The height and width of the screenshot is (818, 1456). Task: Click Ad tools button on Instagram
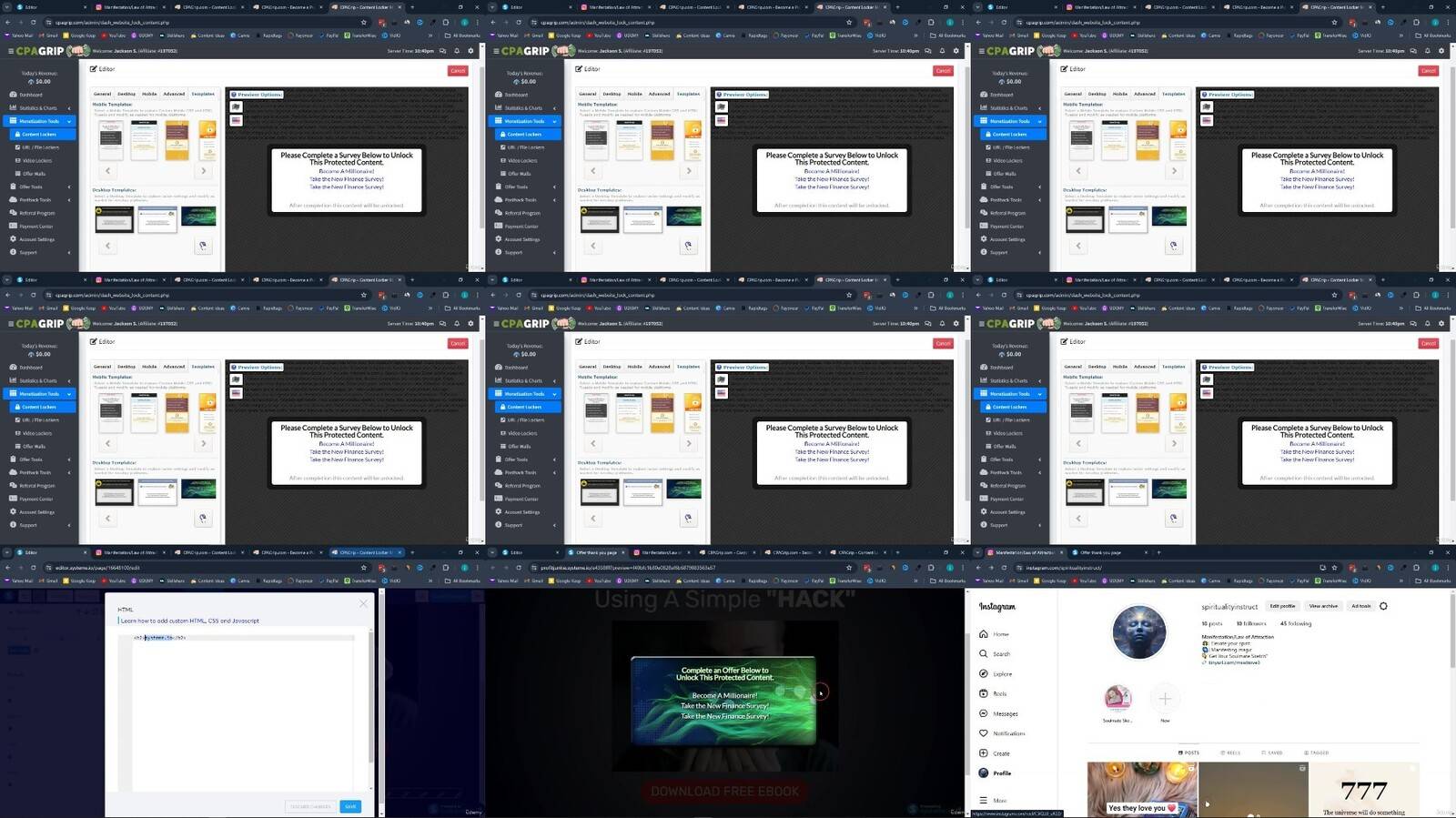1360,606
